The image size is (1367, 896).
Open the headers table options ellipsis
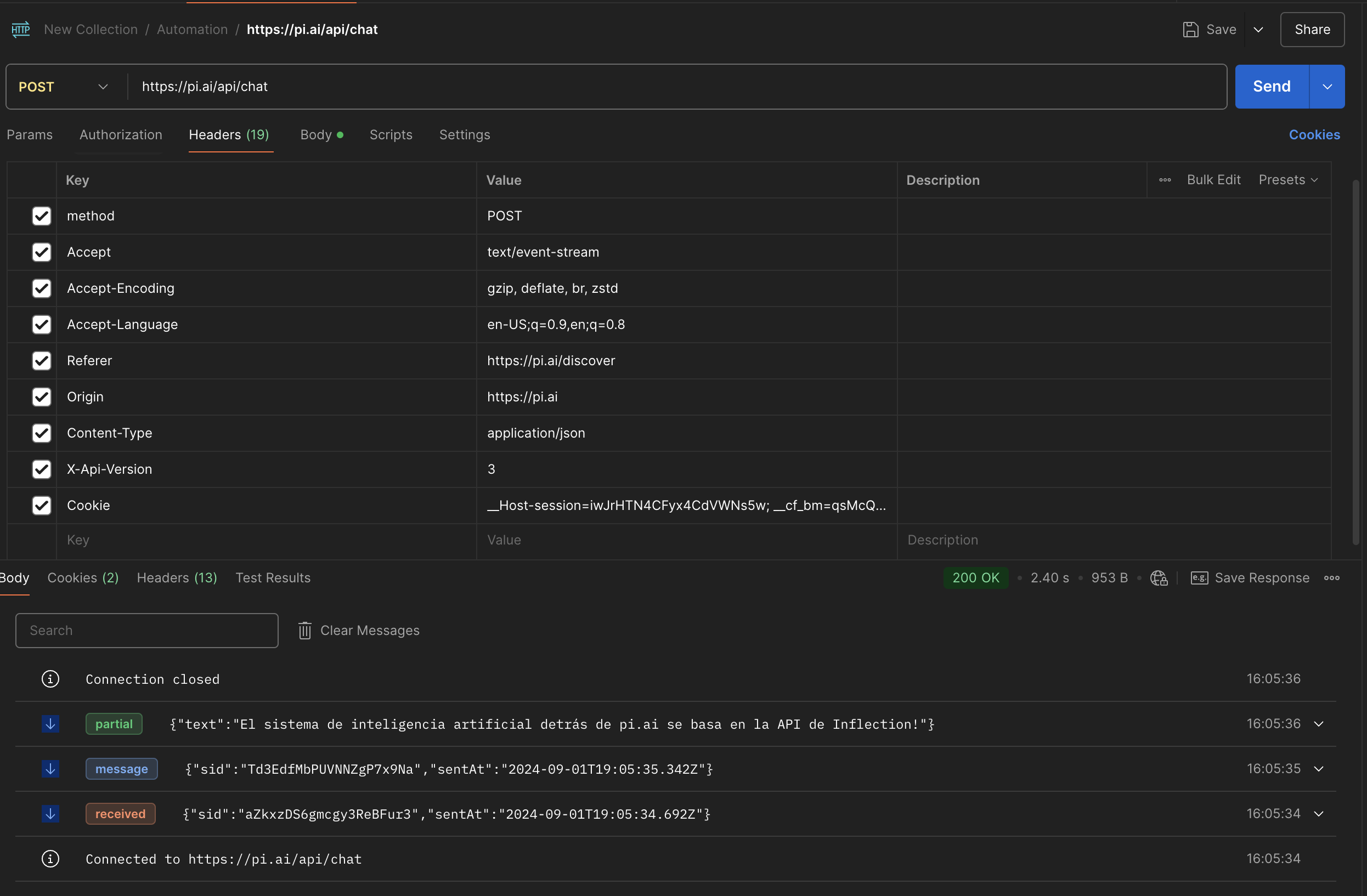(x=1165, y=180)
